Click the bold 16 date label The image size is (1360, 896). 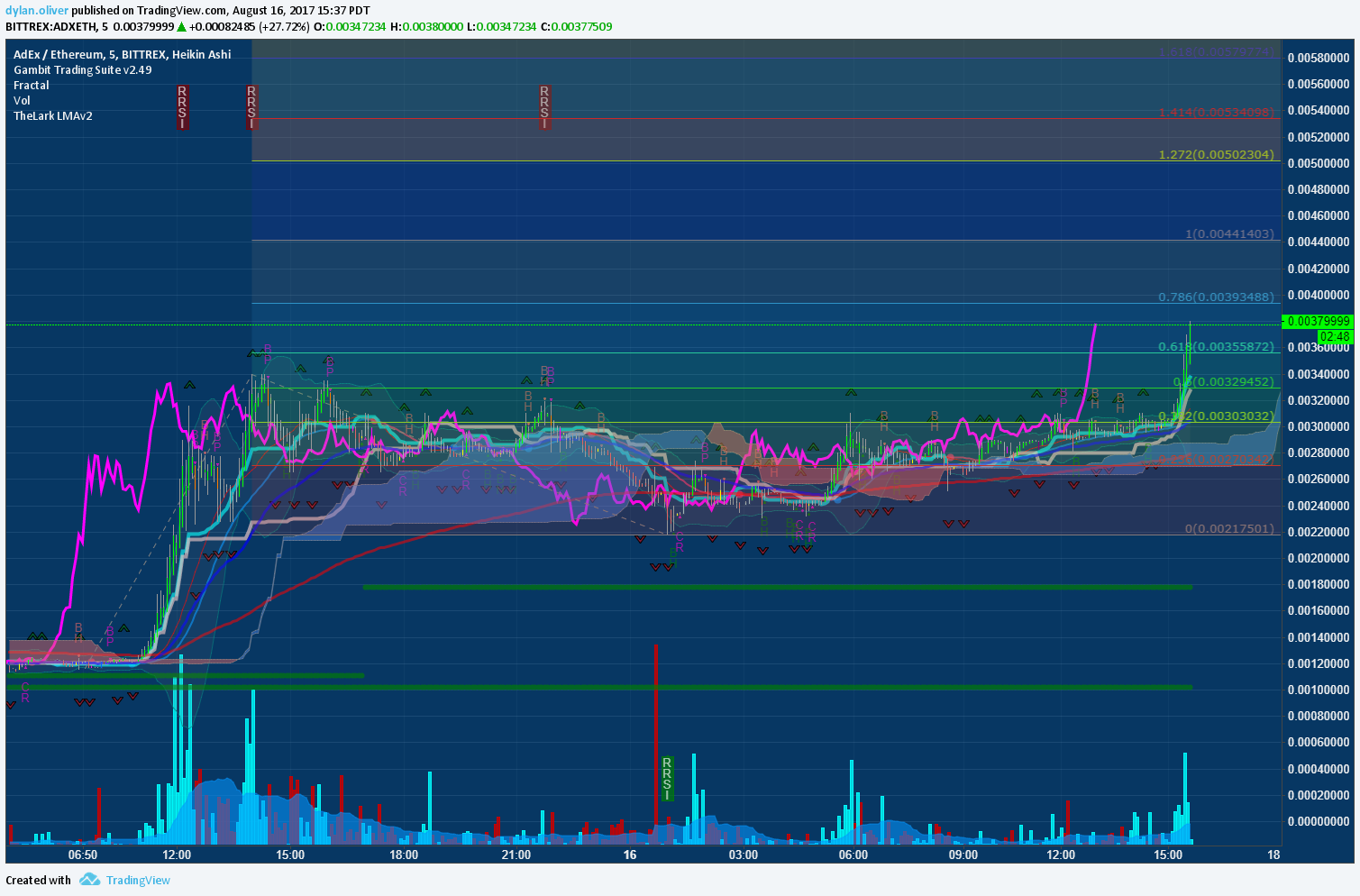pos(629,855)
